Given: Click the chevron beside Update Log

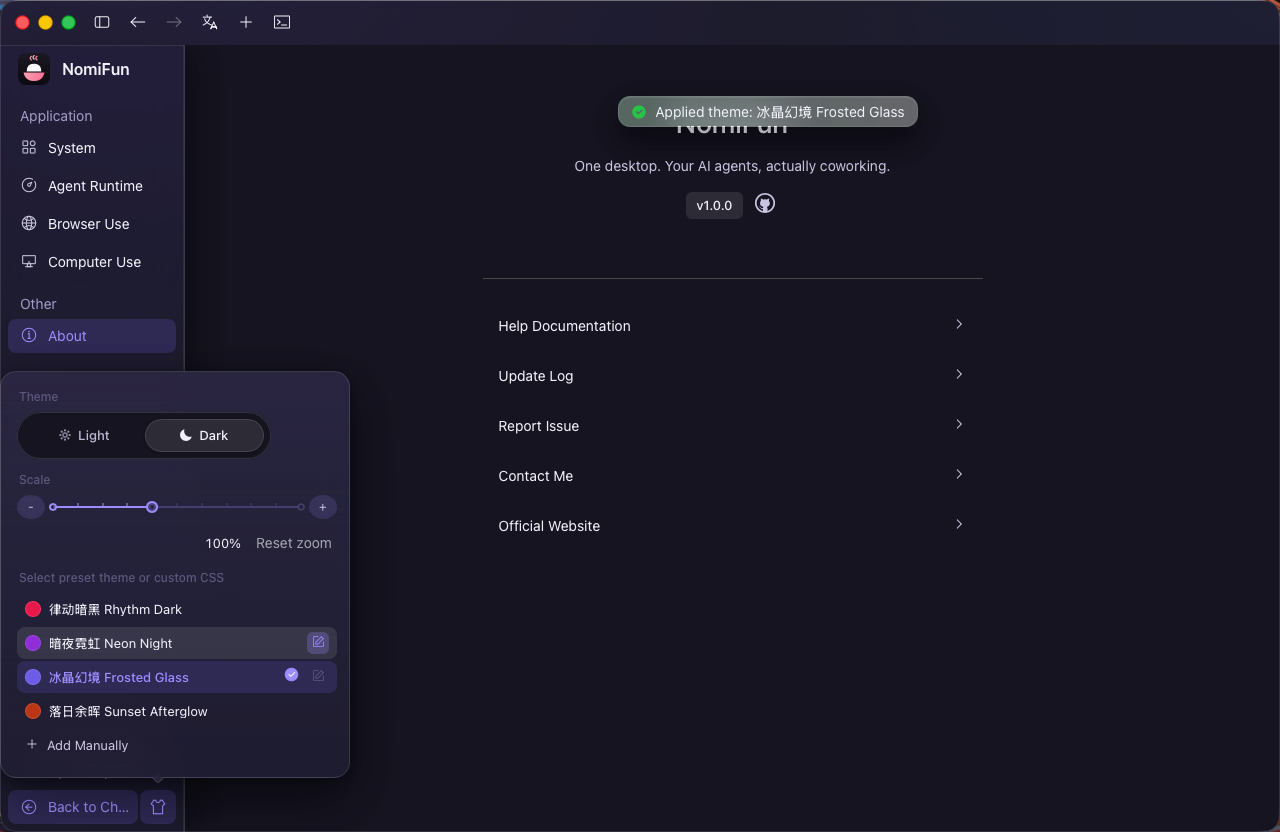Looking at the screenshot, I should coord(959,374).
